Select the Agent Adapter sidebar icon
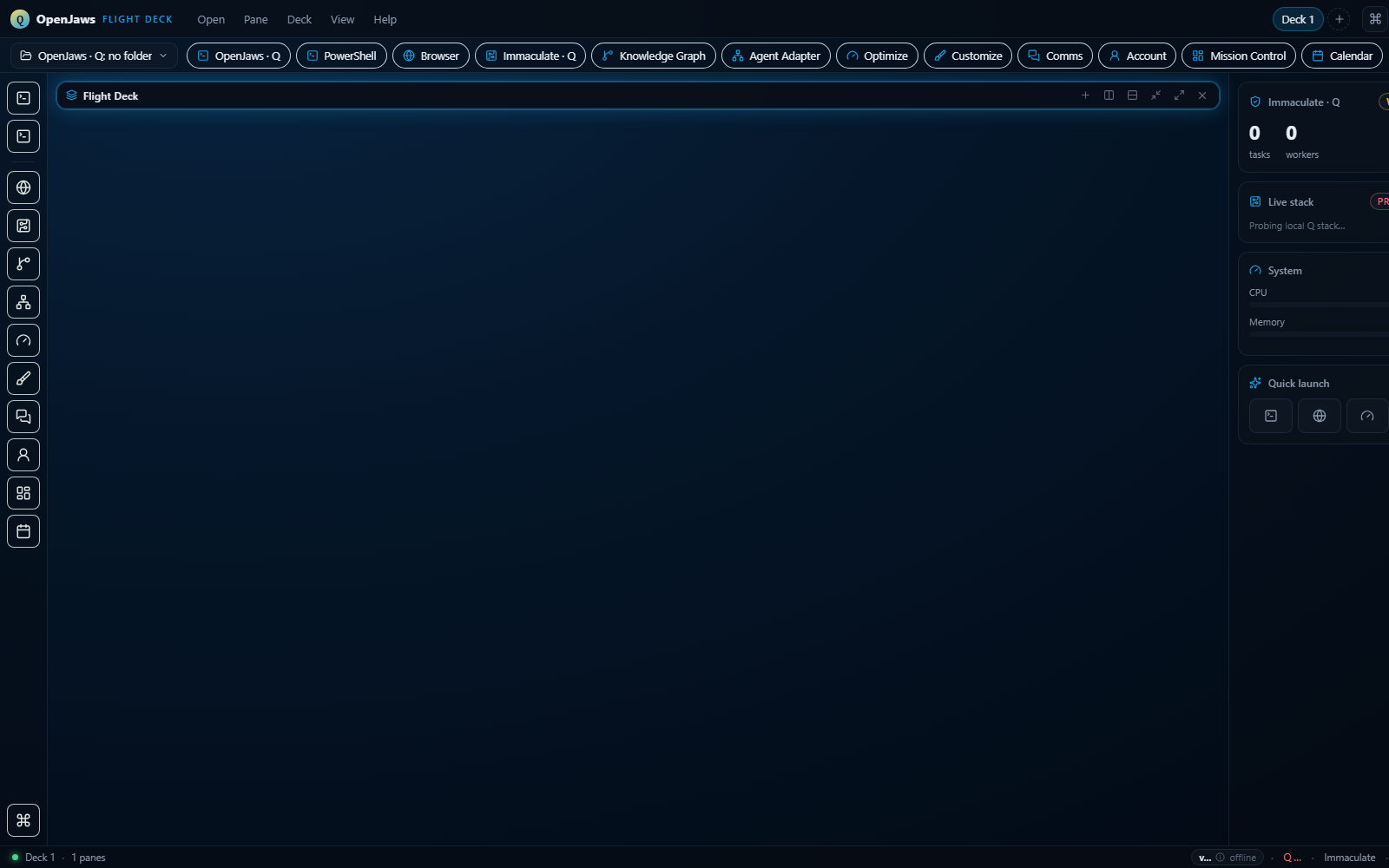Screen dimensions: 1389x868 (x=23, y=302)
